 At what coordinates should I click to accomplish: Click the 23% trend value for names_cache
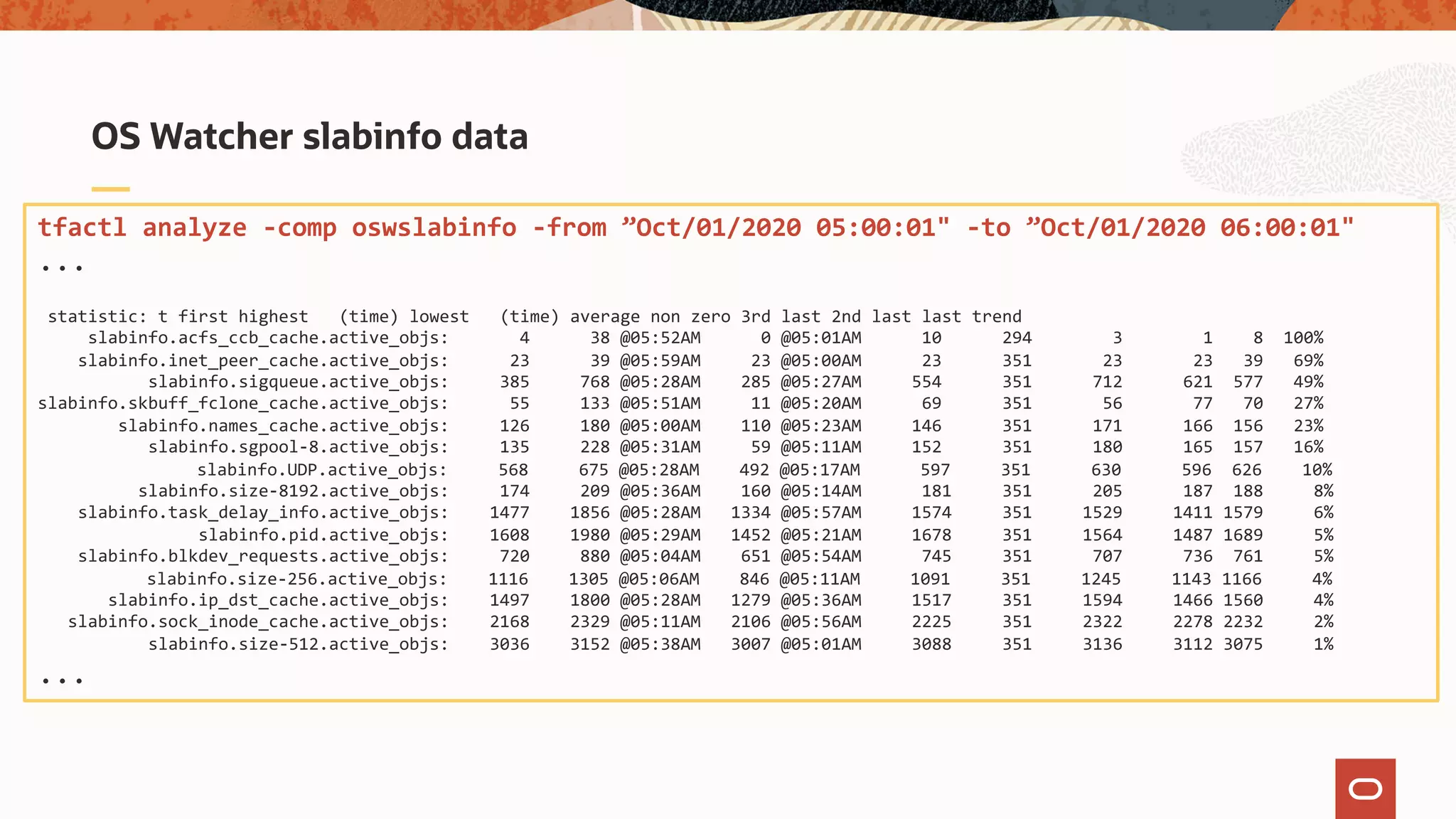(1308, 426)
